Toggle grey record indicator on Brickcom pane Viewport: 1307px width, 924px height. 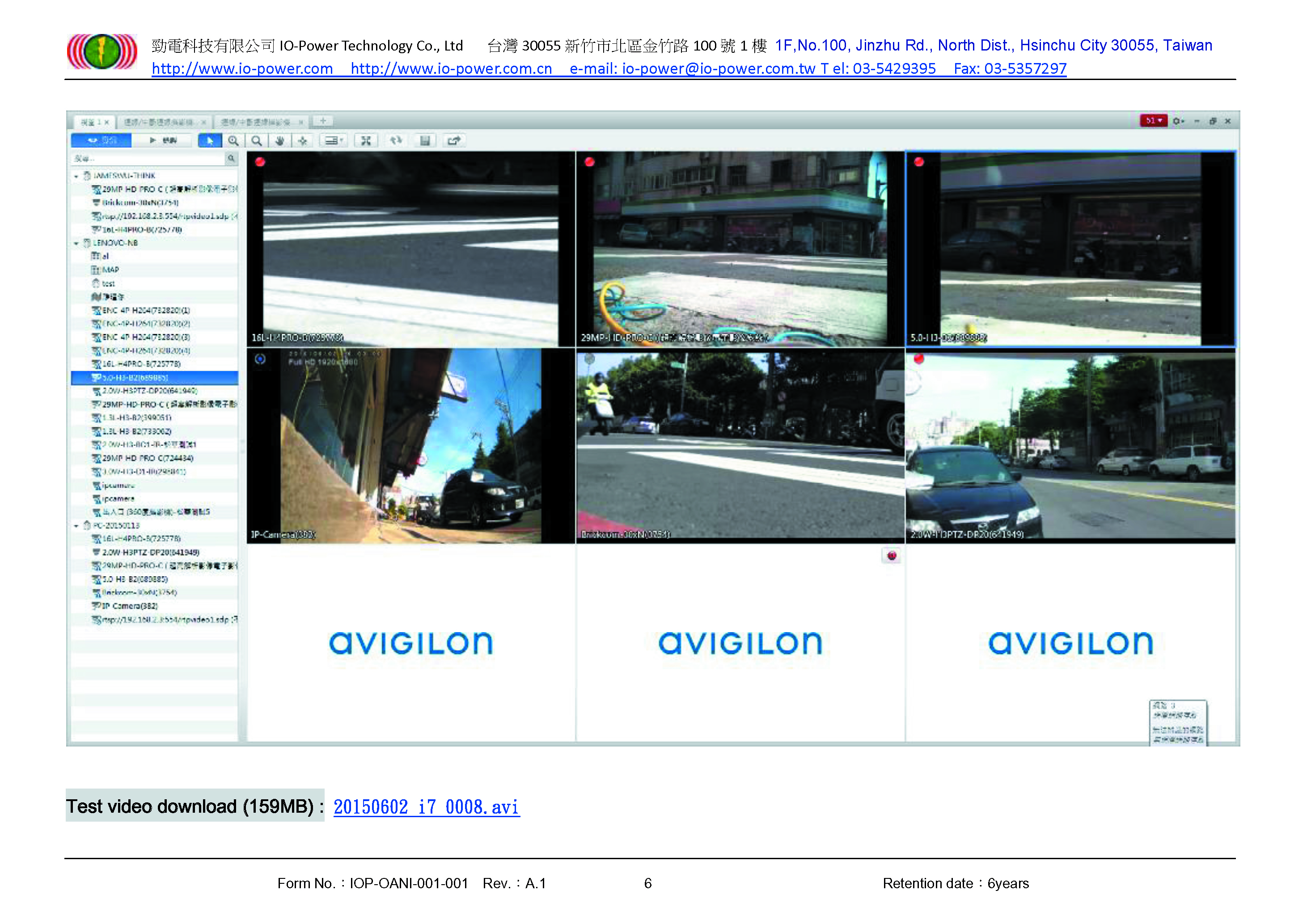coord(590,359)
